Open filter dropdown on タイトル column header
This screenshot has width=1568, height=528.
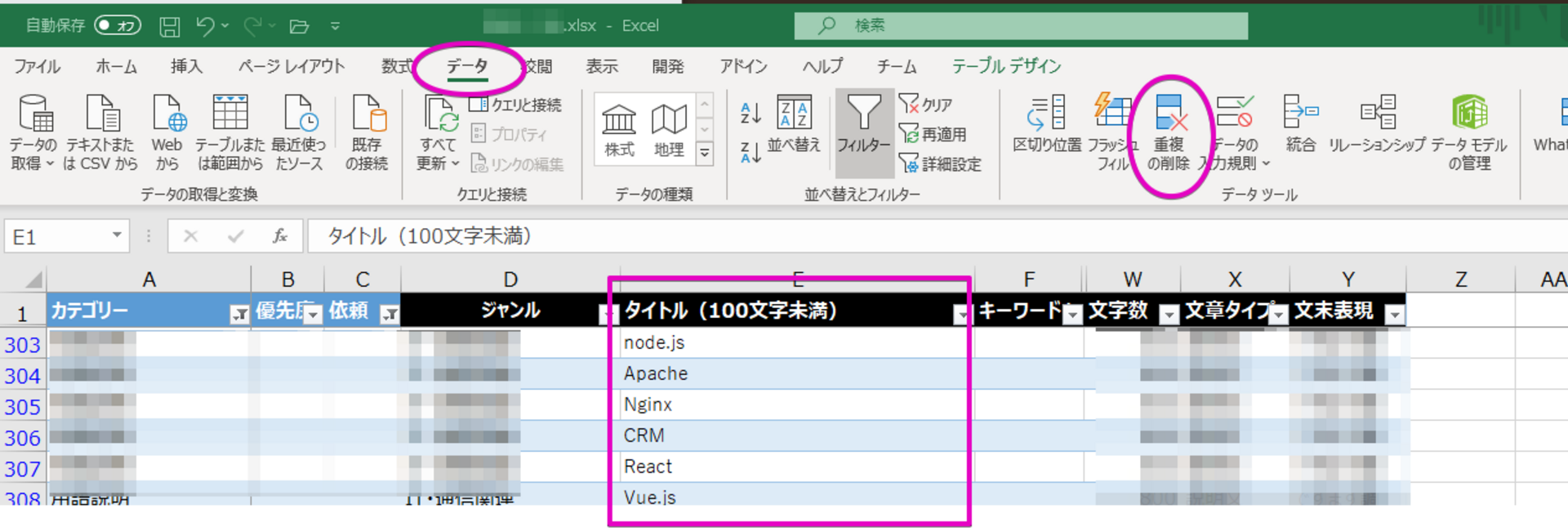[x=961, y=315]
